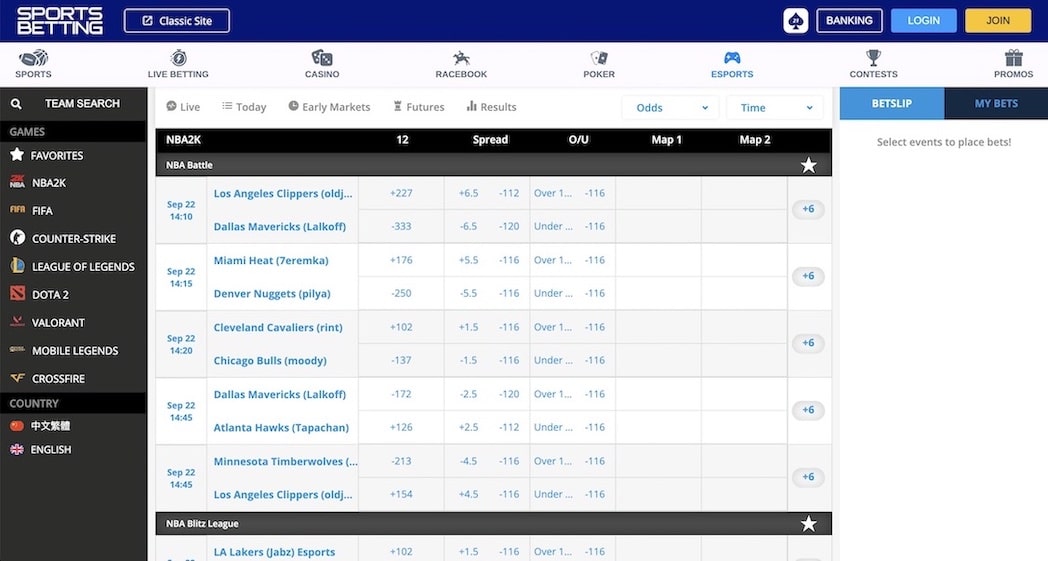Switch language to Chinese flag
The width and height of the screenshot is (1048, 561).
(x=17, y=426)
